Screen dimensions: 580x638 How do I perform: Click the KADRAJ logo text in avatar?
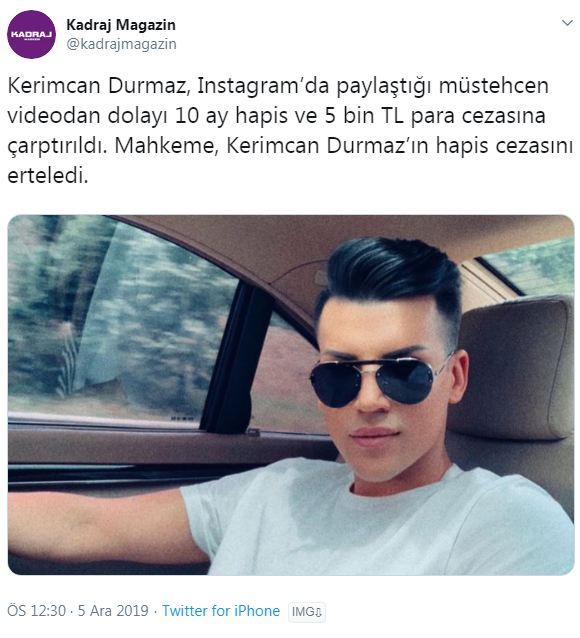point(31,35)
